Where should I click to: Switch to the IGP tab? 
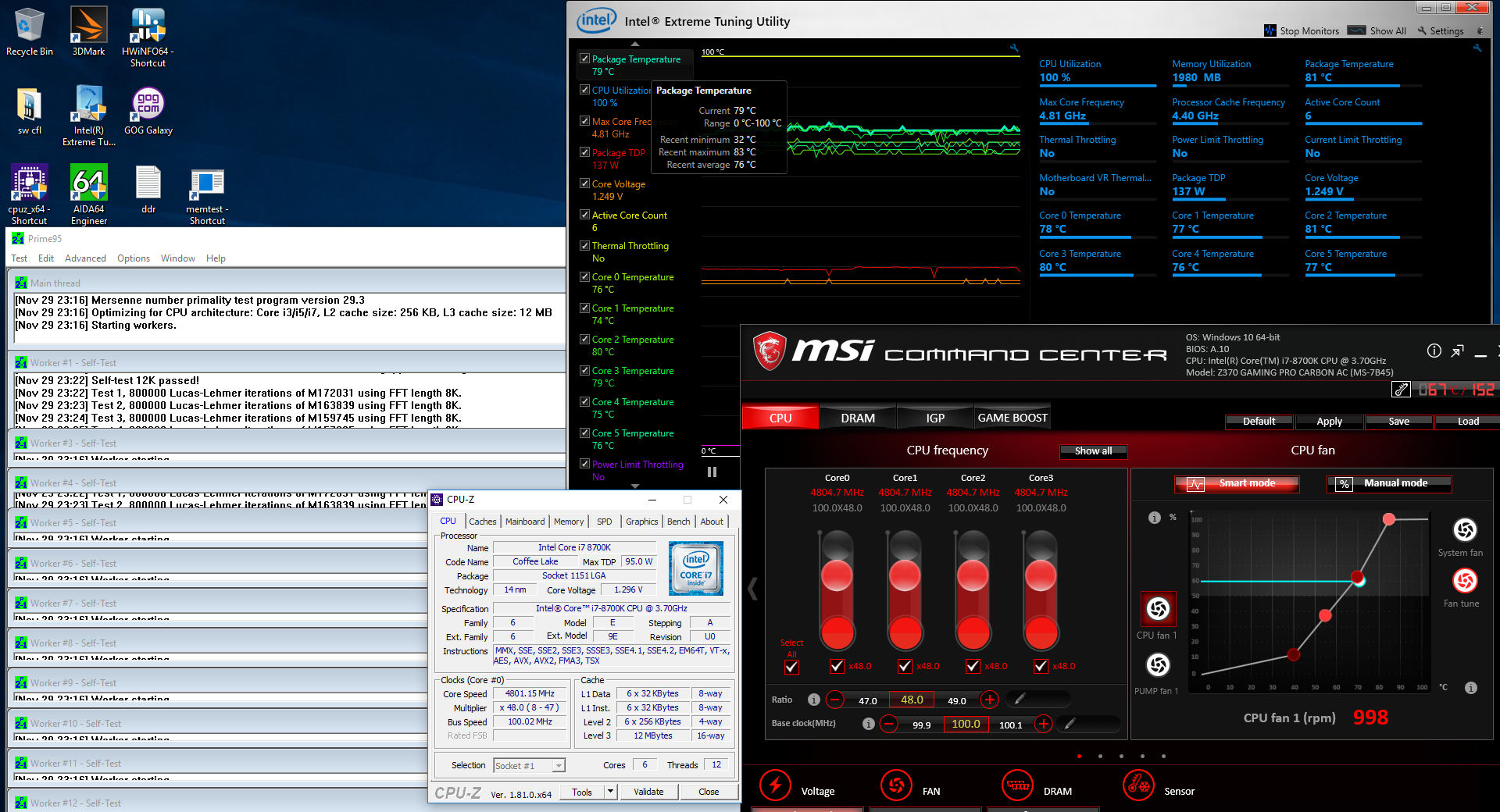[x=935, y=418]
